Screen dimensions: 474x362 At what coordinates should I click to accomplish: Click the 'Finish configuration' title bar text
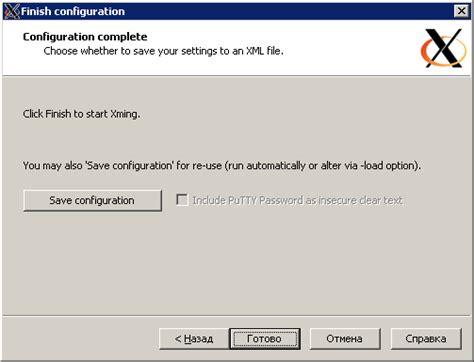(73, 11)
